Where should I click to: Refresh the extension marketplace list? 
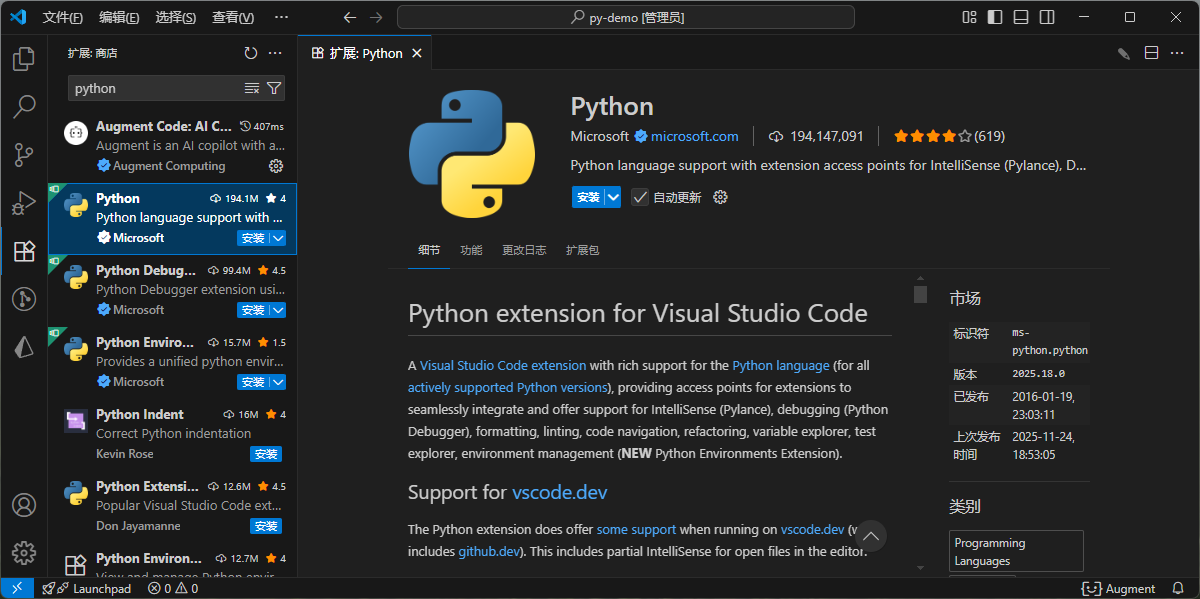click(x=251, y=53)
